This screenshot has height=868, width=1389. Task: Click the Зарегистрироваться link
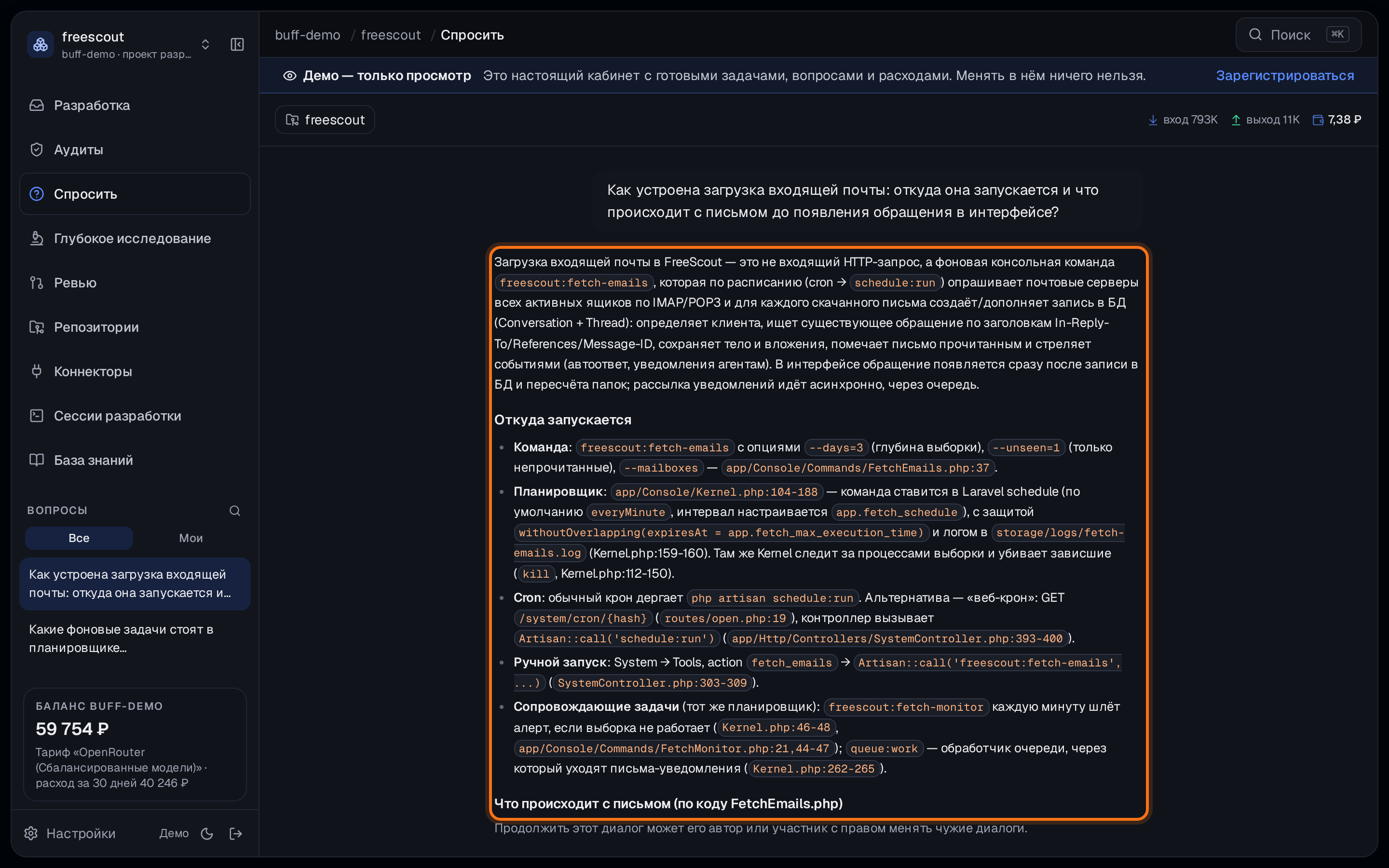click(x=1284, y=76)
